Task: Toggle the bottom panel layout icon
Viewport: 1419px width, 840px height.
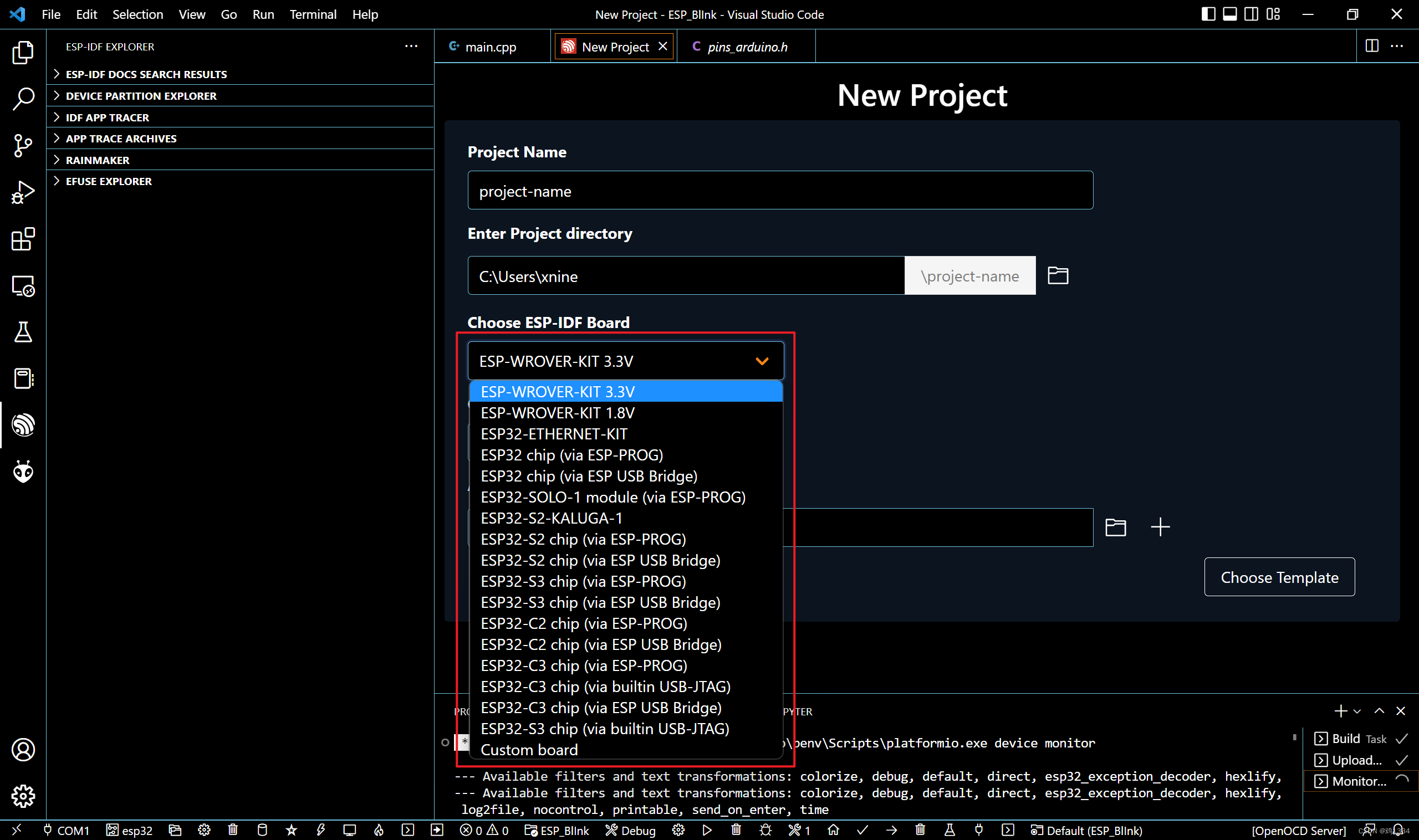Action: (x=1229, y=14)
